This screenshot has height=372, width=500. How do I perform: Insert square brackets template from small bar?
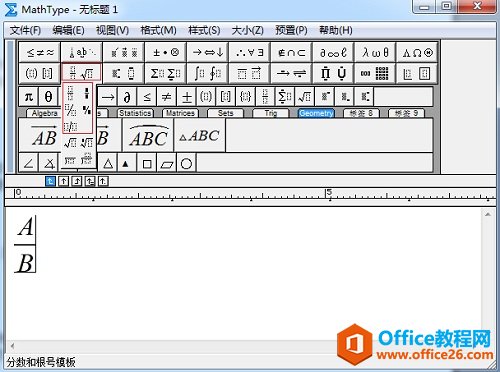[226, 97]
